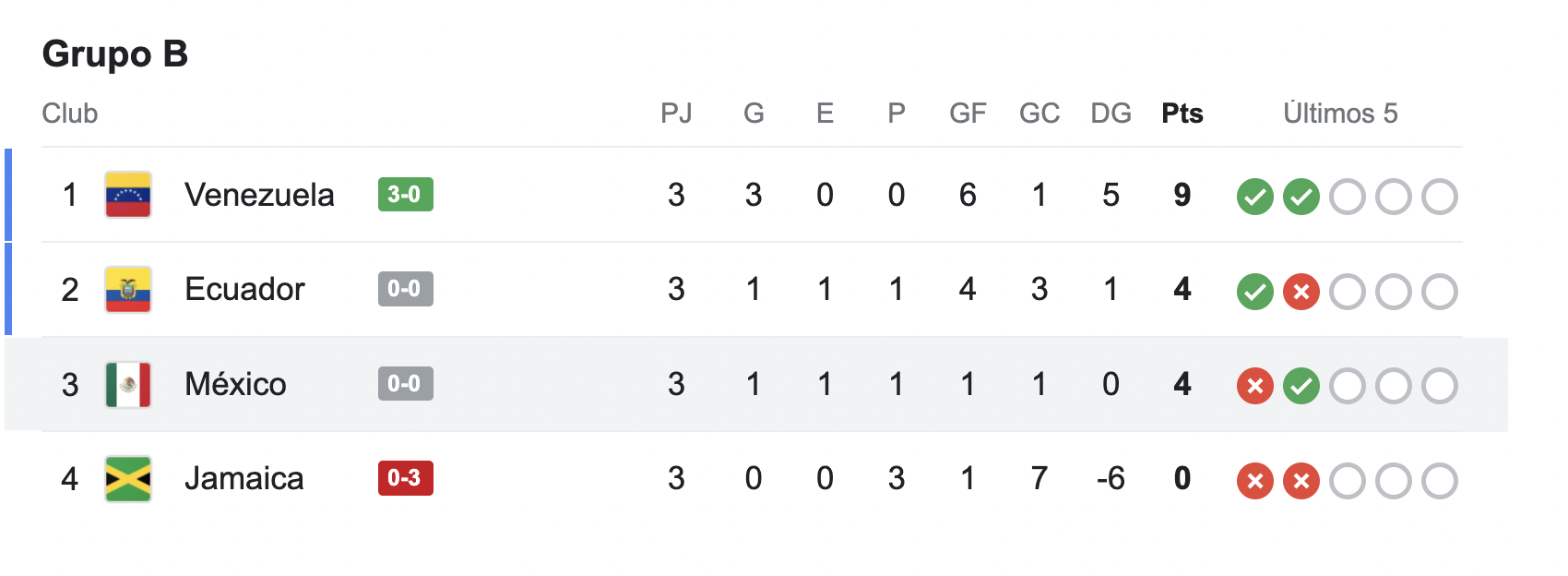Open Jamaica's 0-3 red score badge
1568x576 pixels.
pyautogui.click(x=405, y=478)
